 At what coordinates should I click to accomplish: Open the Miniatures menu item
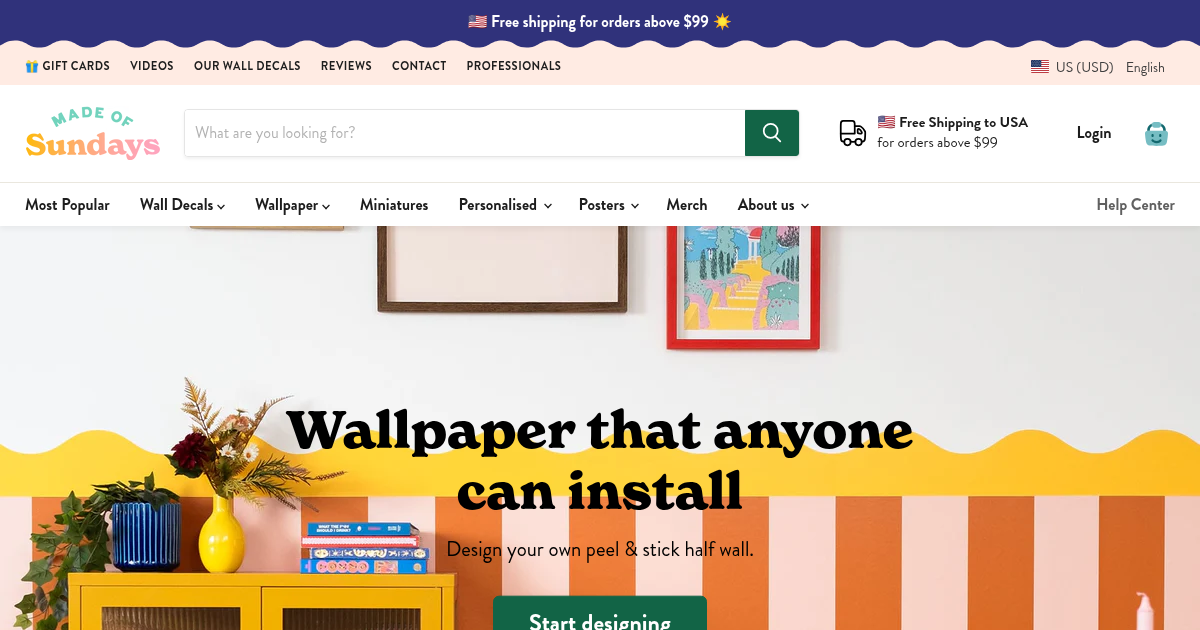(x=394, y=205)
